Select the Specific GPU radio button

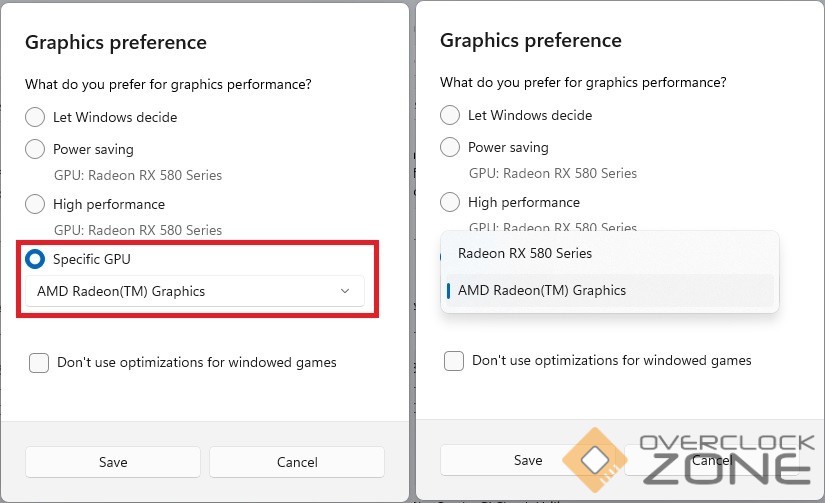click(x=35, y=258)
